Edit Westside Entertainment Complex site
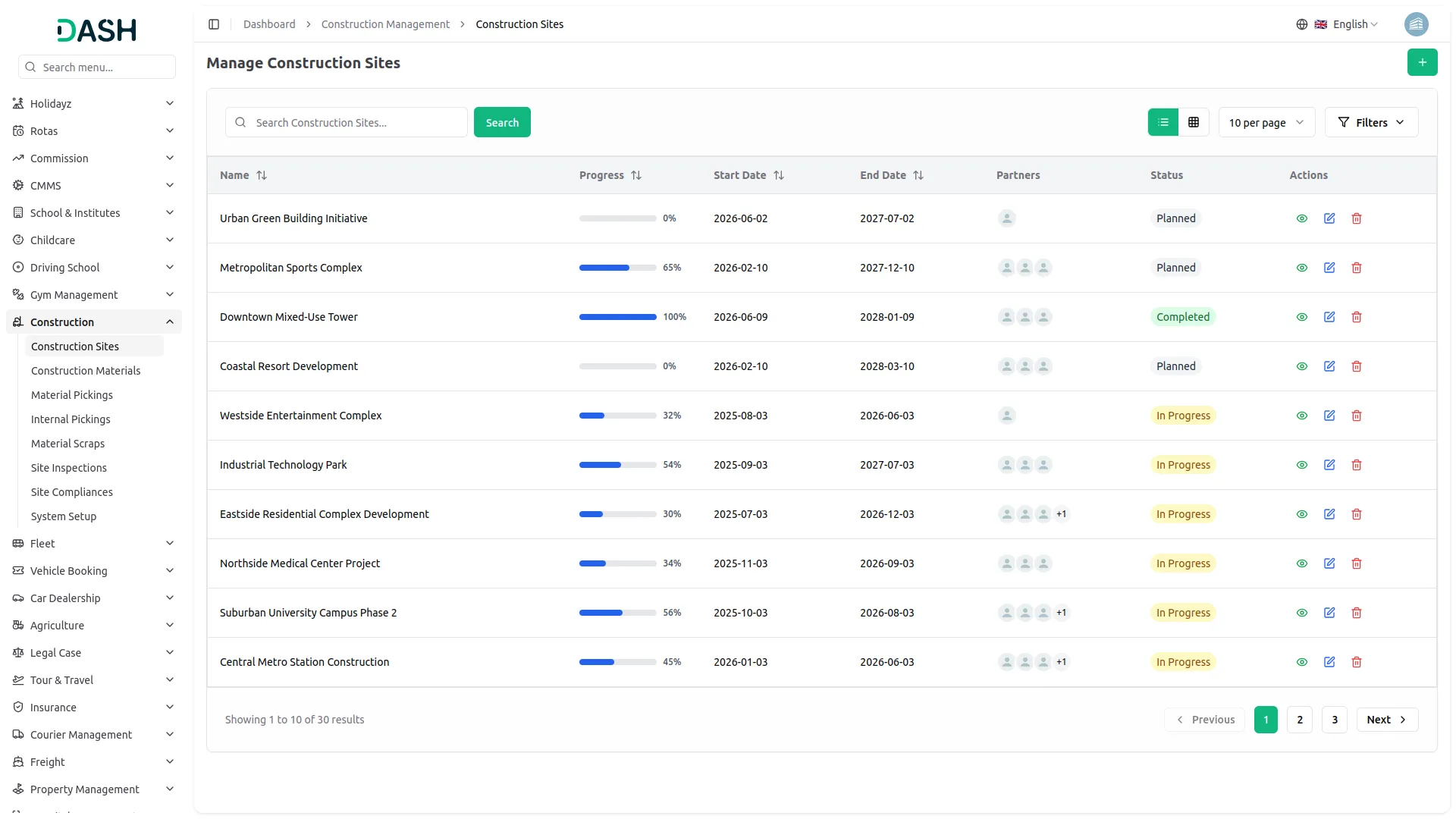The image size is (1456, 819). pyautogui.click(x=1329, y=416)
